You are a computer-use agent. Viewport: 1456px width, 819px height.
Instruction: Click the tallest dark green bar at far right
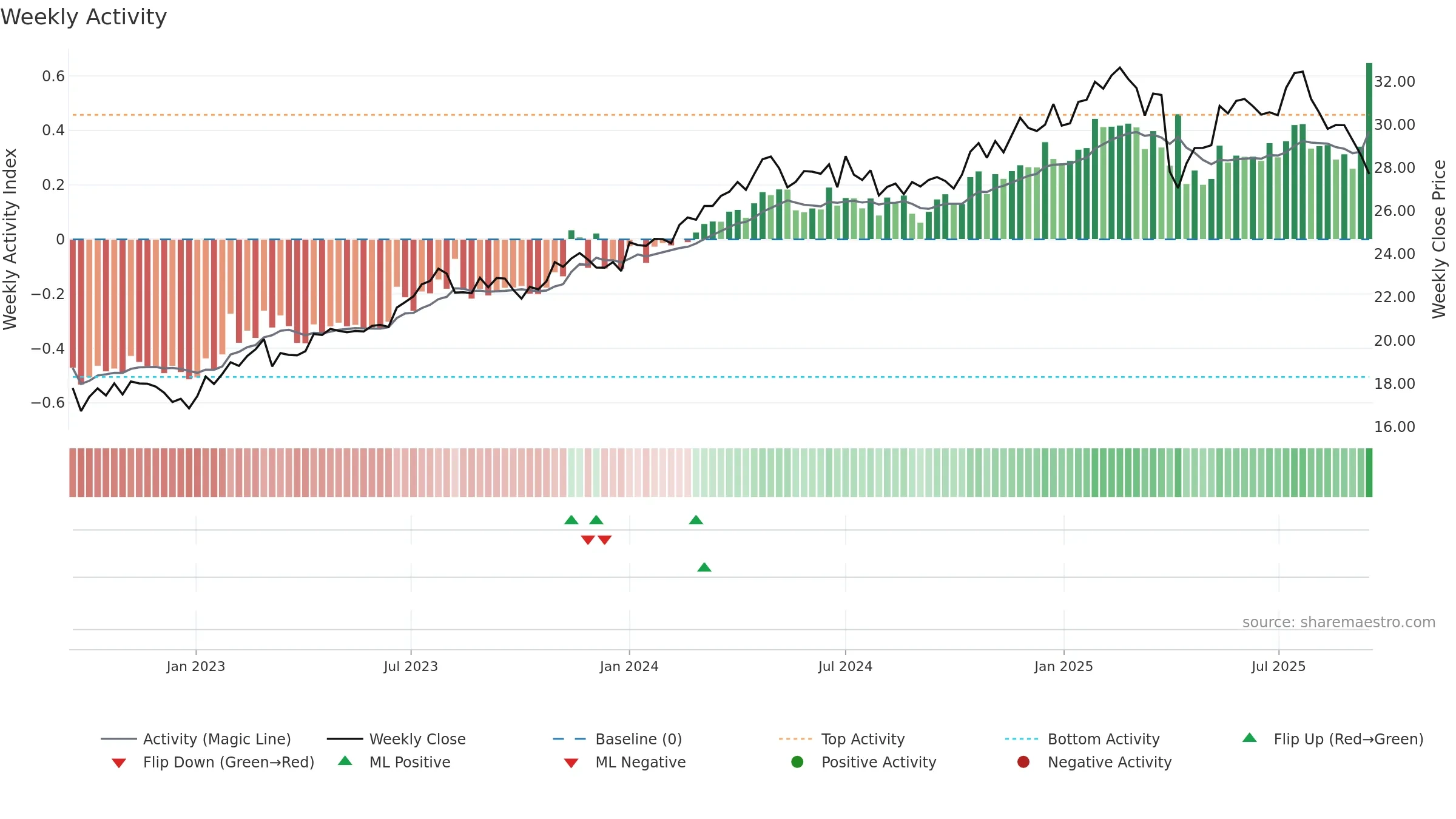[x=1369, y=150]
